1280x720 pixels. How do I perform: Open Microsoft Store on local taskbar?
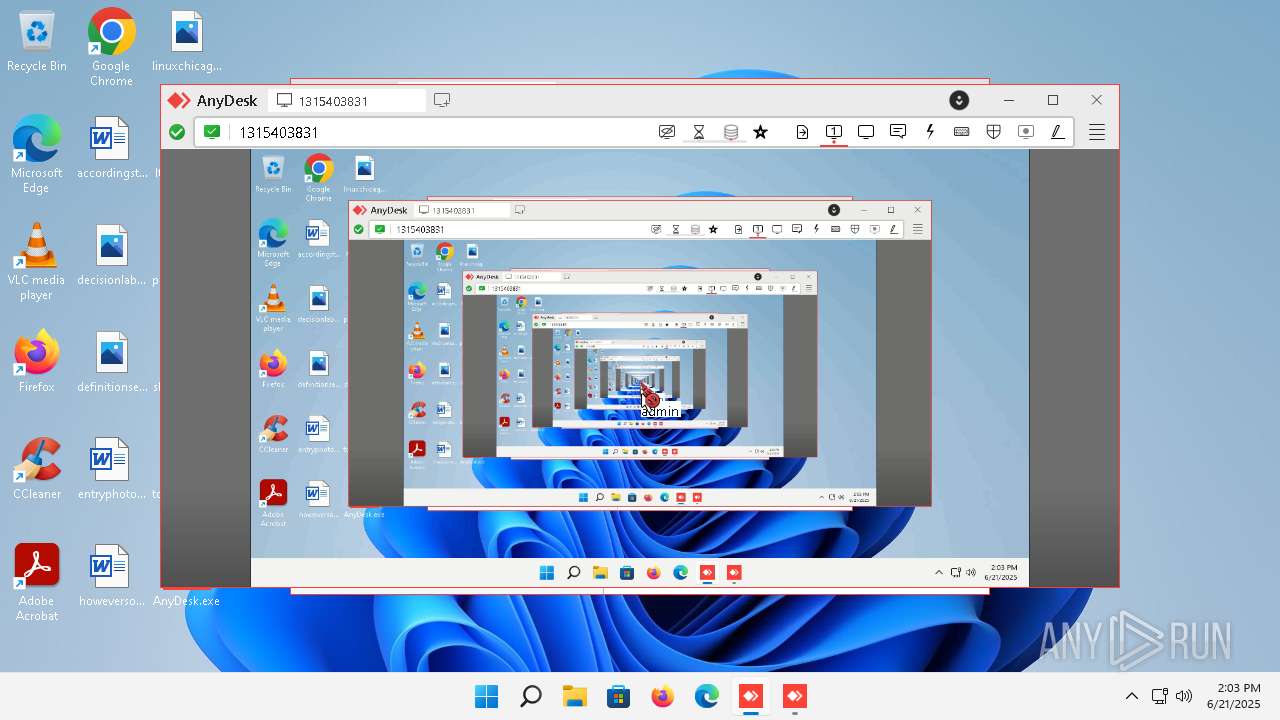click(x=618, y=696)
